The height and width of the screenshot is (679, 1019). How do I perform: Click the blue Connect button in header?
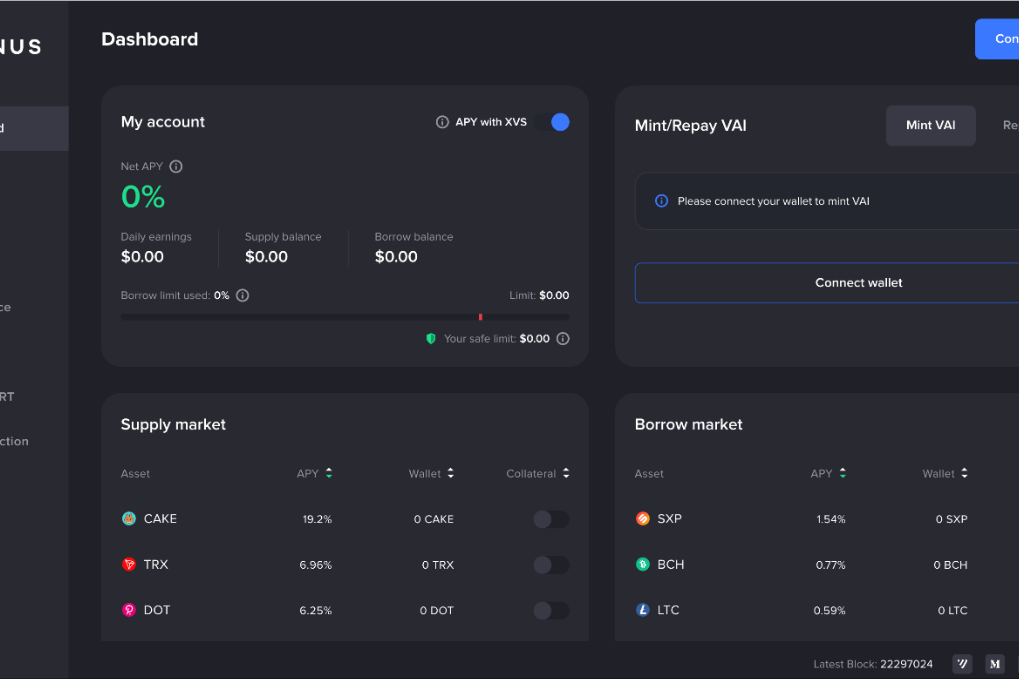tap(997, 39)
